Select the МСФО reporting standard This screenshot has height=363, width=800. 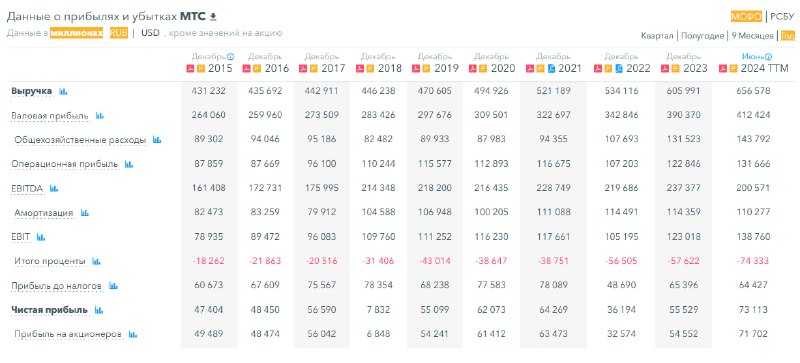point(746,16)
